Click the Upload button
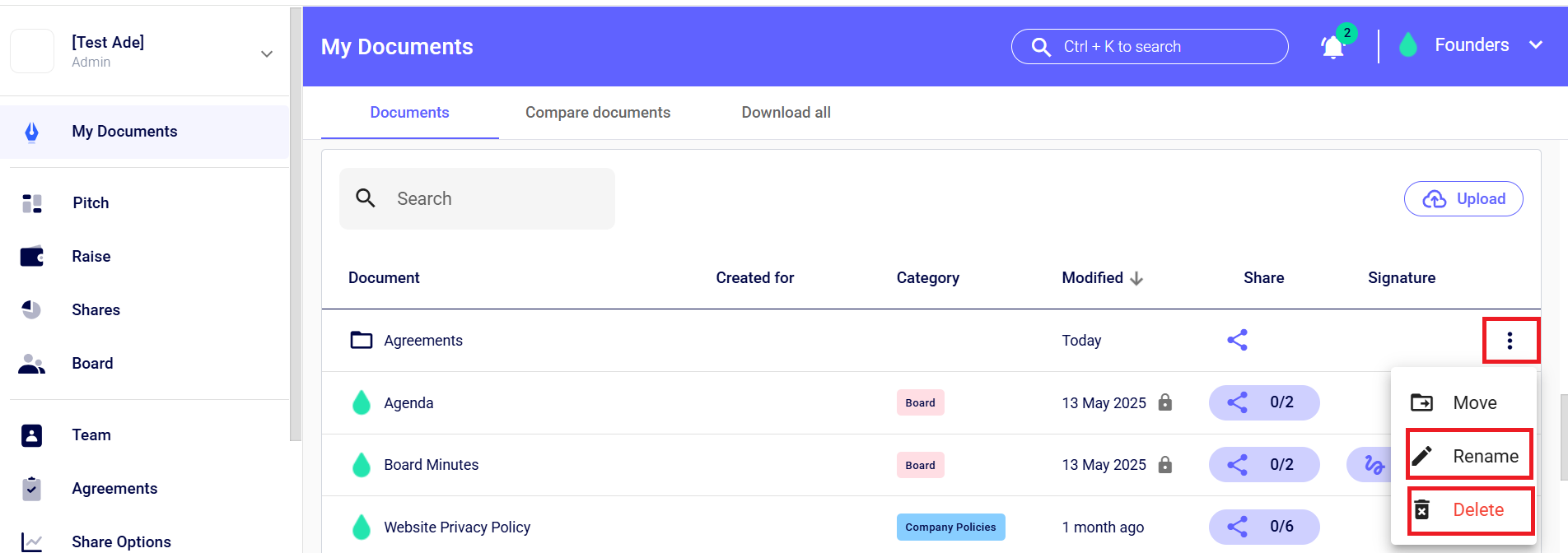Image resolution: width=1568 pixels, height=553 pixels. pyautogui.click(x=1463, y=199)
